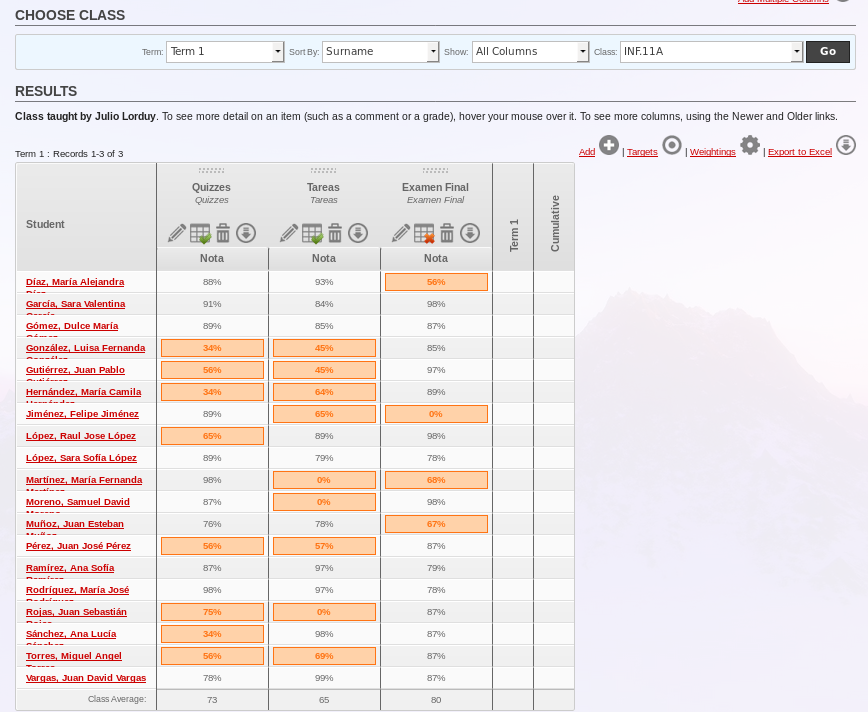Open the Examen Final grid icon with red X
This screenshot has height=712, width=868.
[x=425, y=233]
